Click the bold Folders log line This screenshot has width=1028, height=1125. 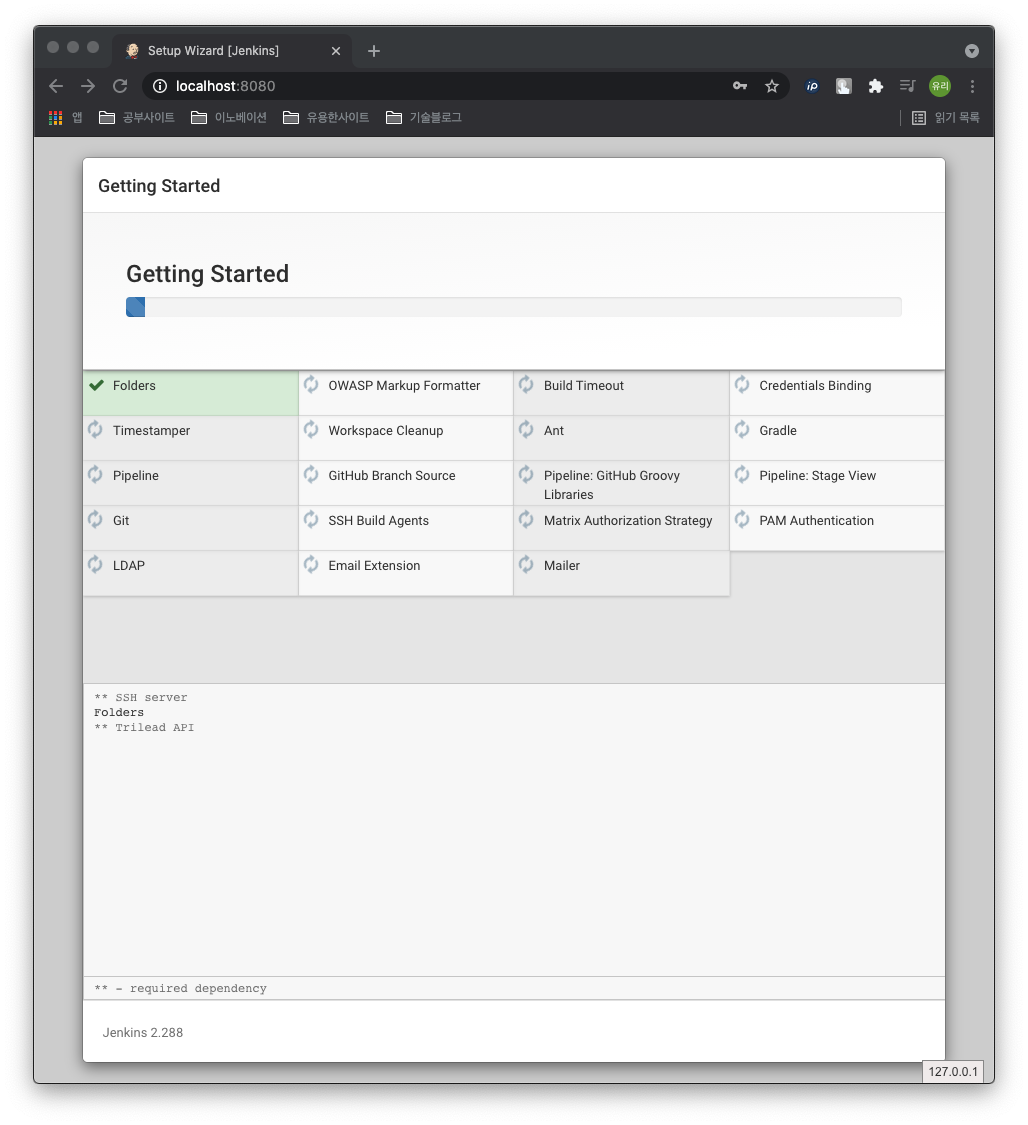click(119, 712)
